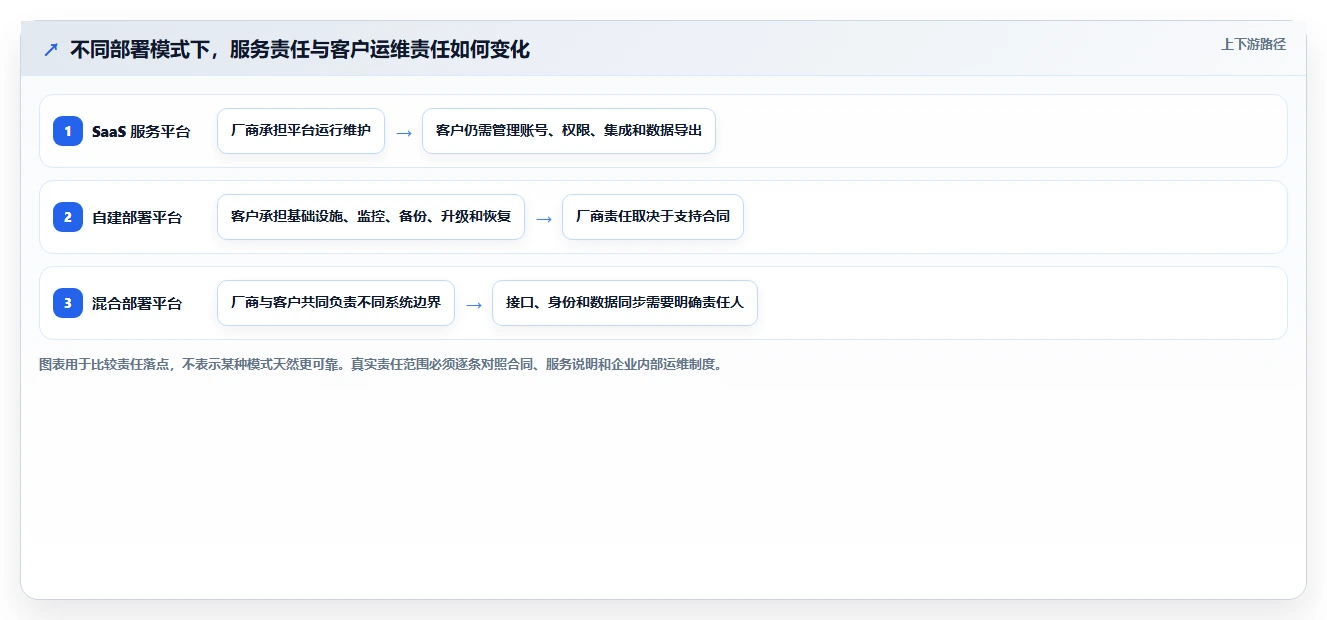Image resolution: width=1327 pixels, height=620 pixels.
Task: Click the 厂商责任取决于支持合同 box
Action: click(653, 217)
